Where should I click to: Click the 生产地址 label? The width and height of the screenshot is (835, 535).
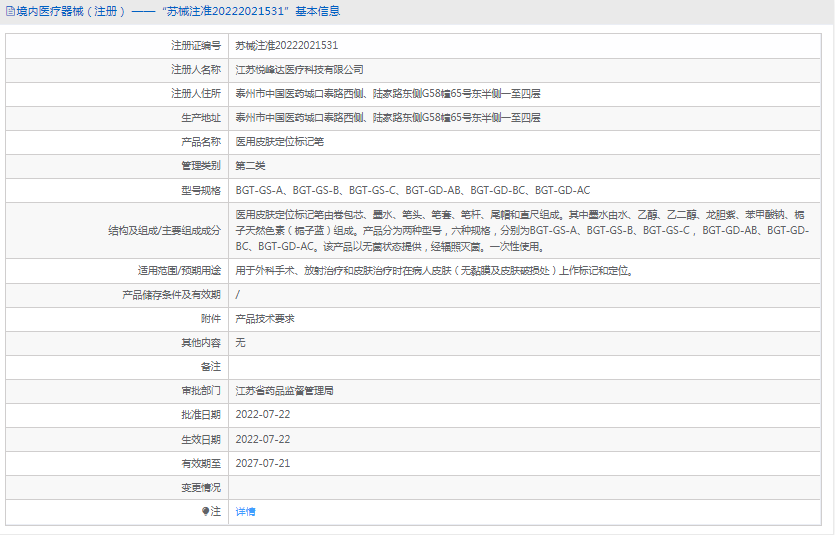201,118
